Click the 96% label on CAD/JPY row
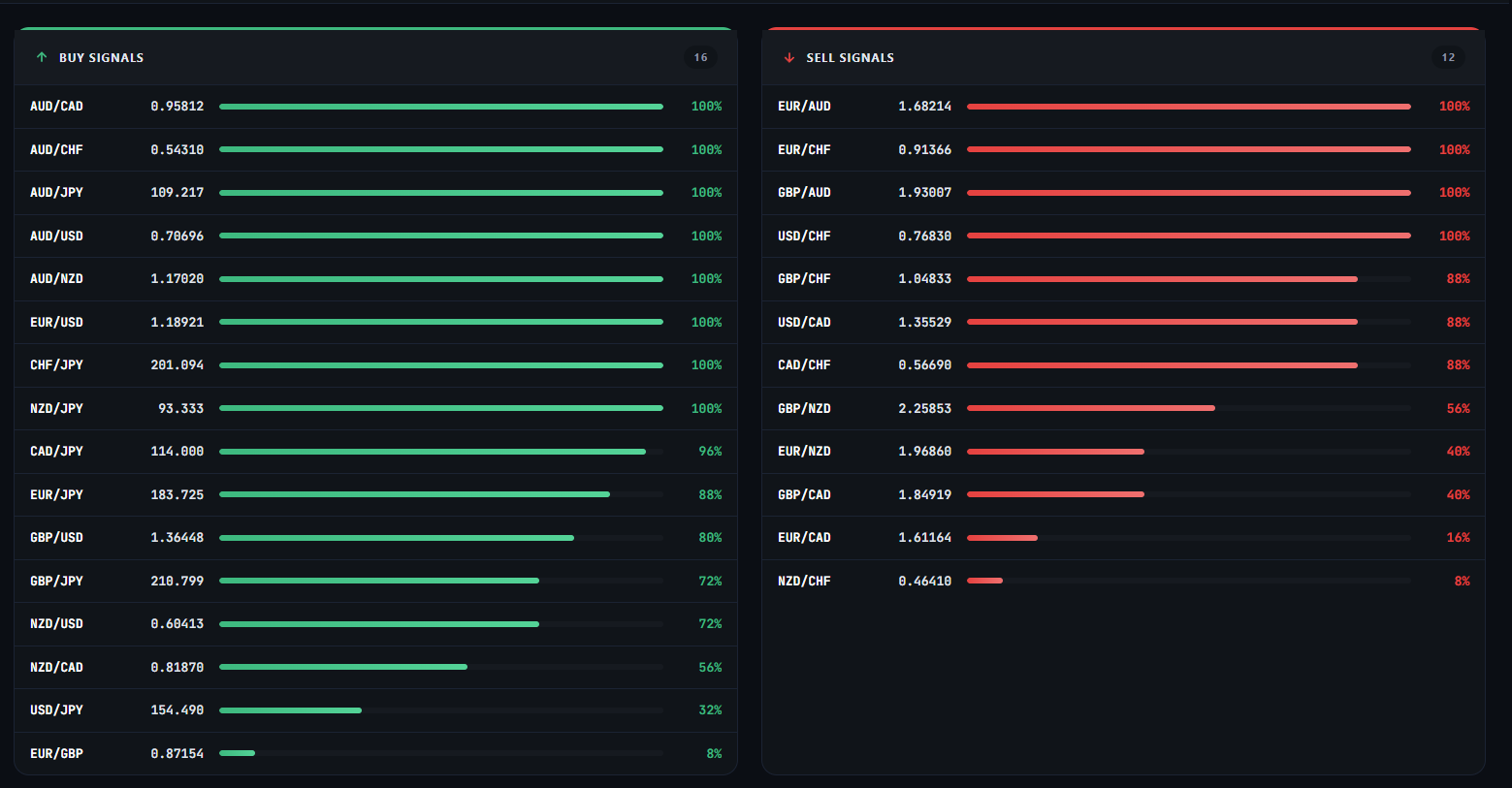 (710, 452)
